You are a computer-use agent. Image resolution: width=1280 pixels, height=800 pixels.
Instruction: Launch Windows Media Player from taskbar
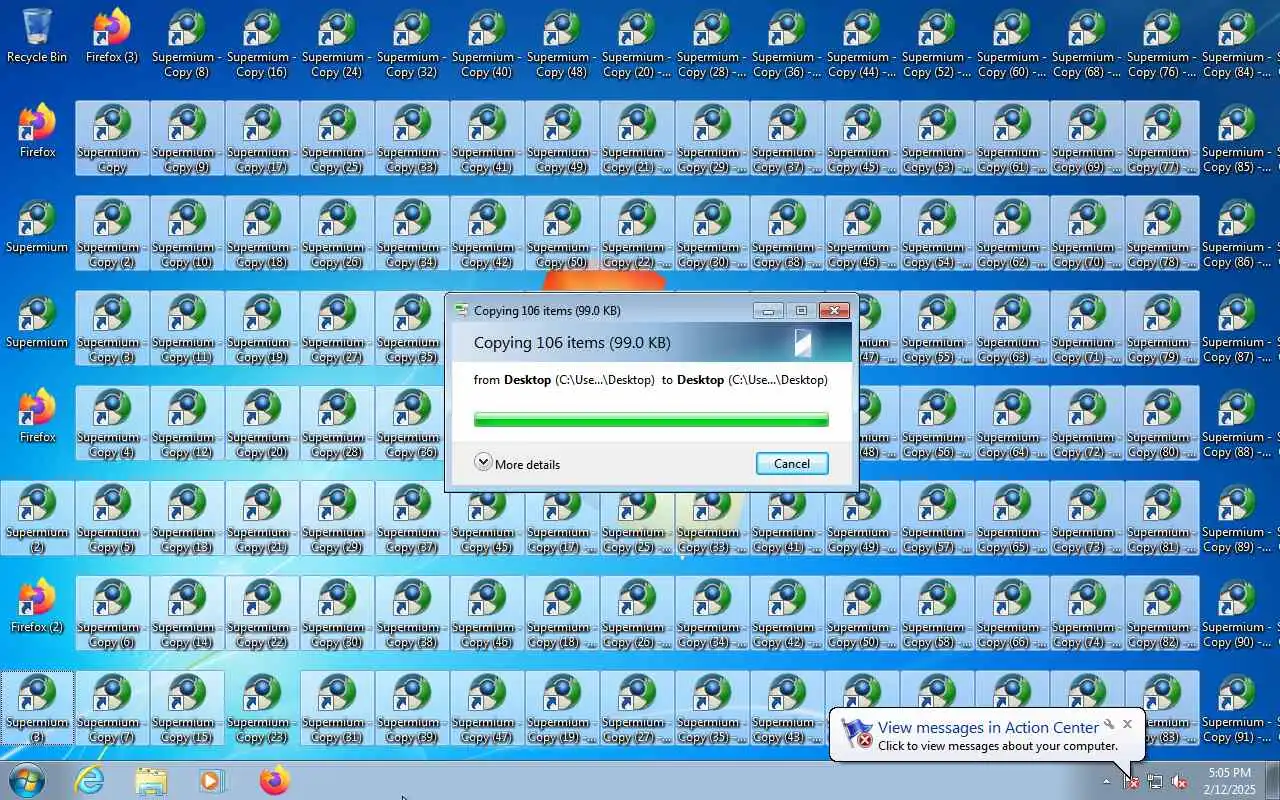tap(212, 780)
